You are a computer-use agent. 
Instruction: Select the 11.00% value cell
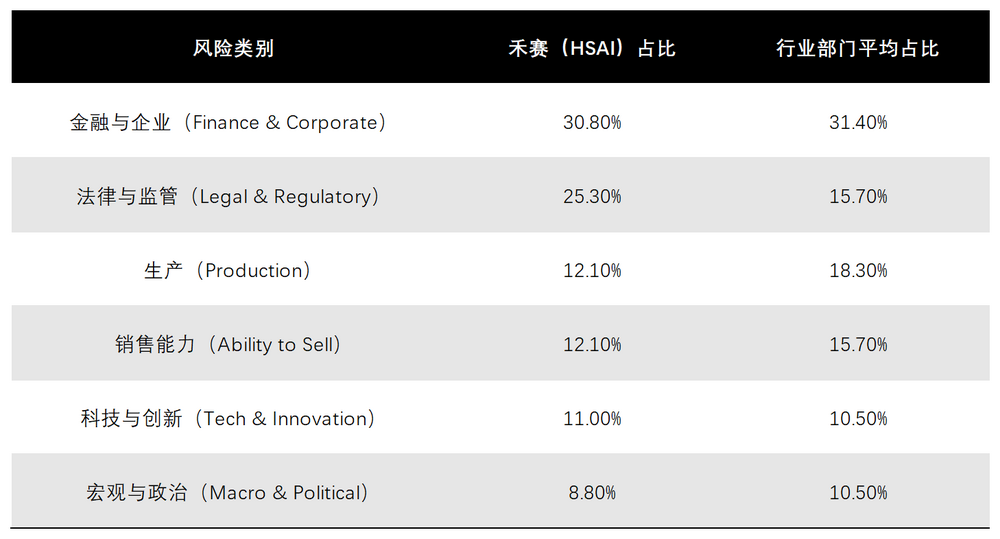tap(592, 419)
